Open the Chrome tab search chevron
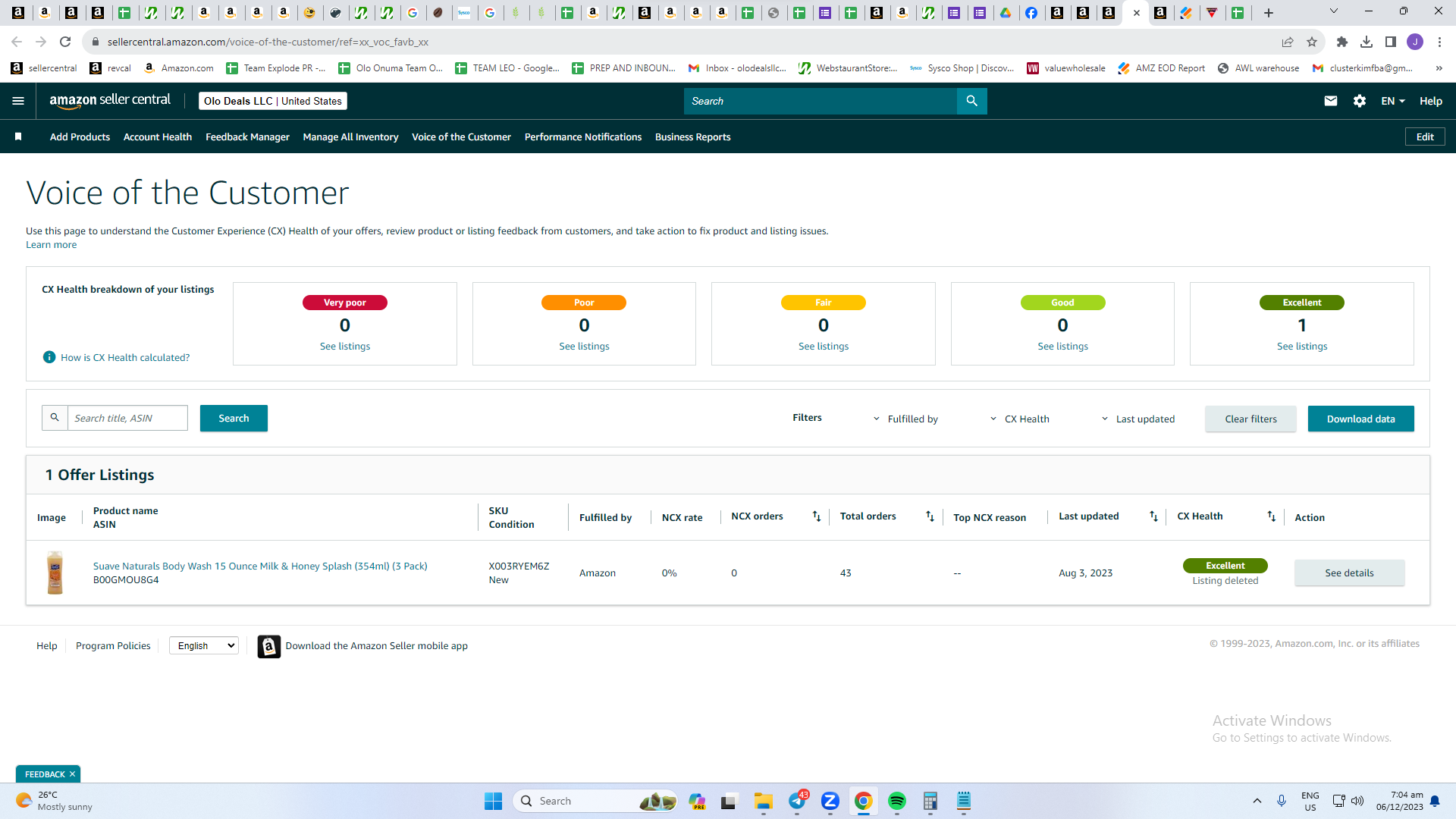1456x819 pixels. (x=1334, y=11)
